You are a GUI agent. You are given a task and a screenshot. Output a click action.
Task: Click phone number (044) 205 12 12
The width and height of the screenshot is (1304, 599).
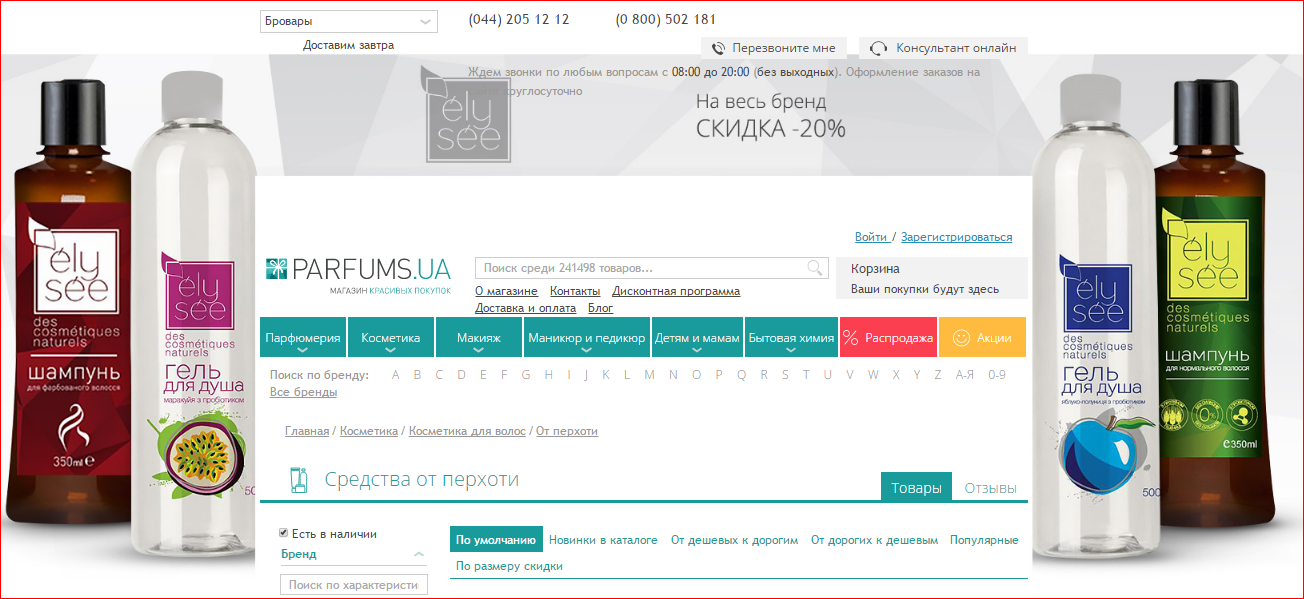[519, 19]
